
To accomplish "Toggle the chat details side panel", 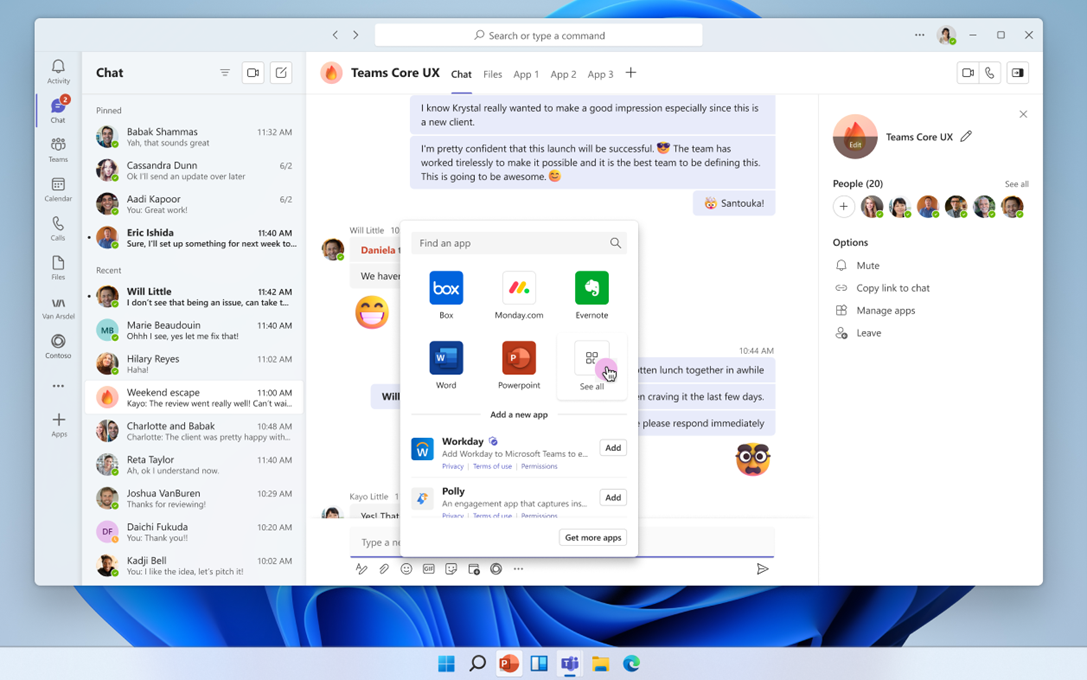I will tap(1018, 73).
